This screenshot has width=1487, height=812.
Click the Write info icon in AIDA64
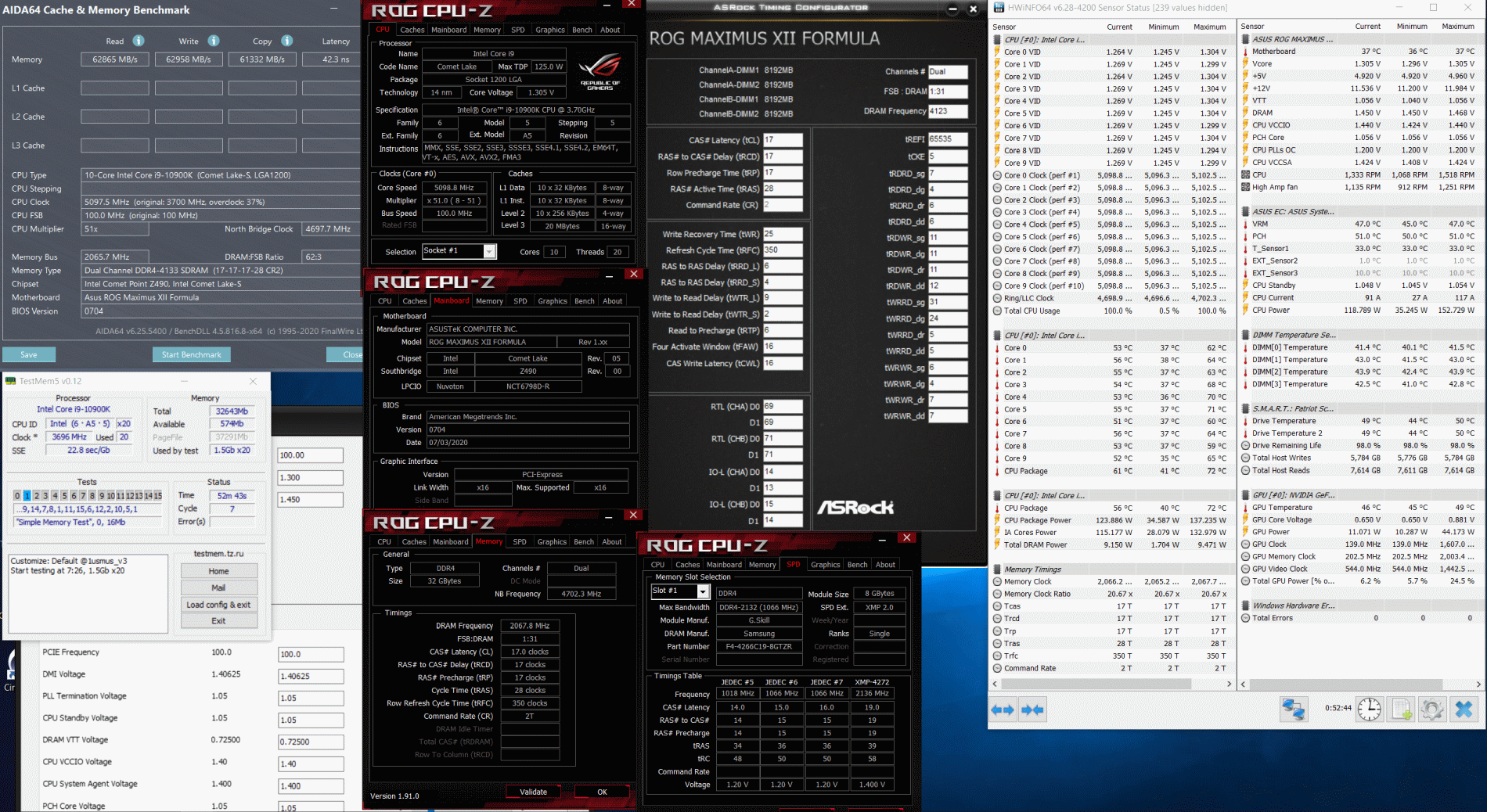(x=214, y=41)
